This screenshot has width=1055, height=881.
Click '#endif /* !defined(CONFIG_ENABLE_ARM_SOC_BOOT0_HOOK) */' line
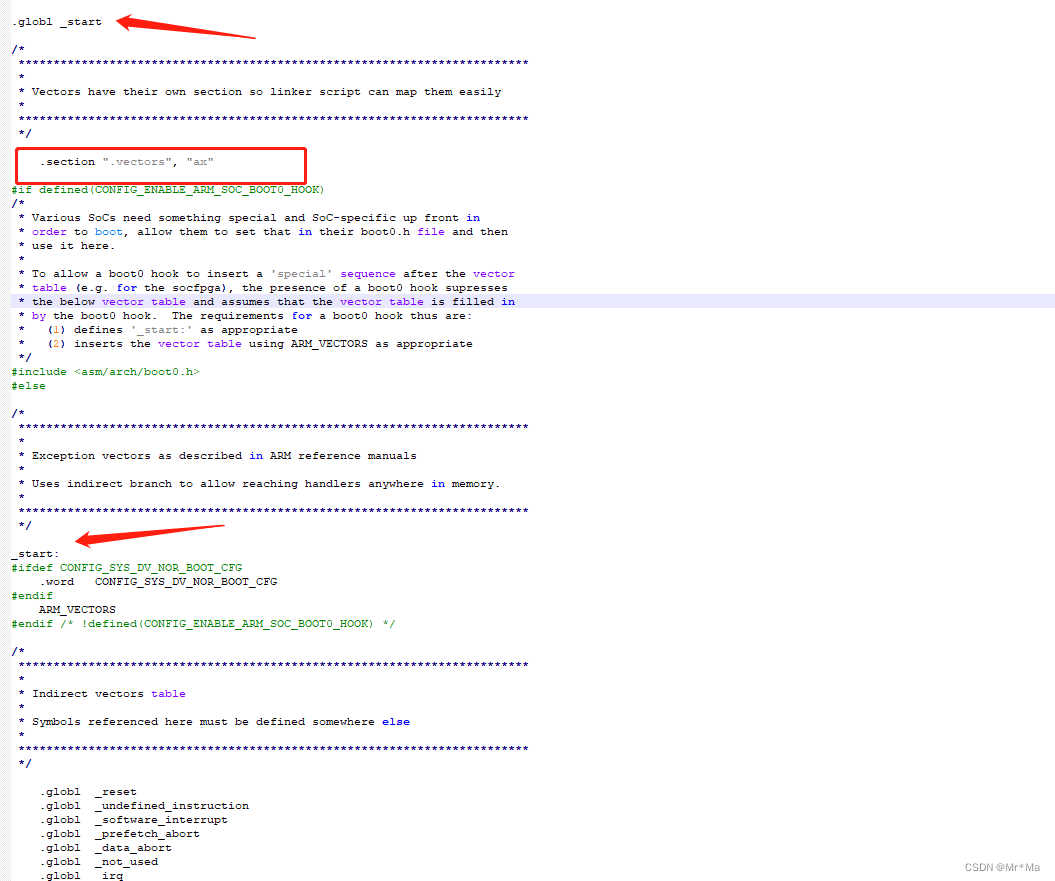pyautogui.click(x=203, y=624)
